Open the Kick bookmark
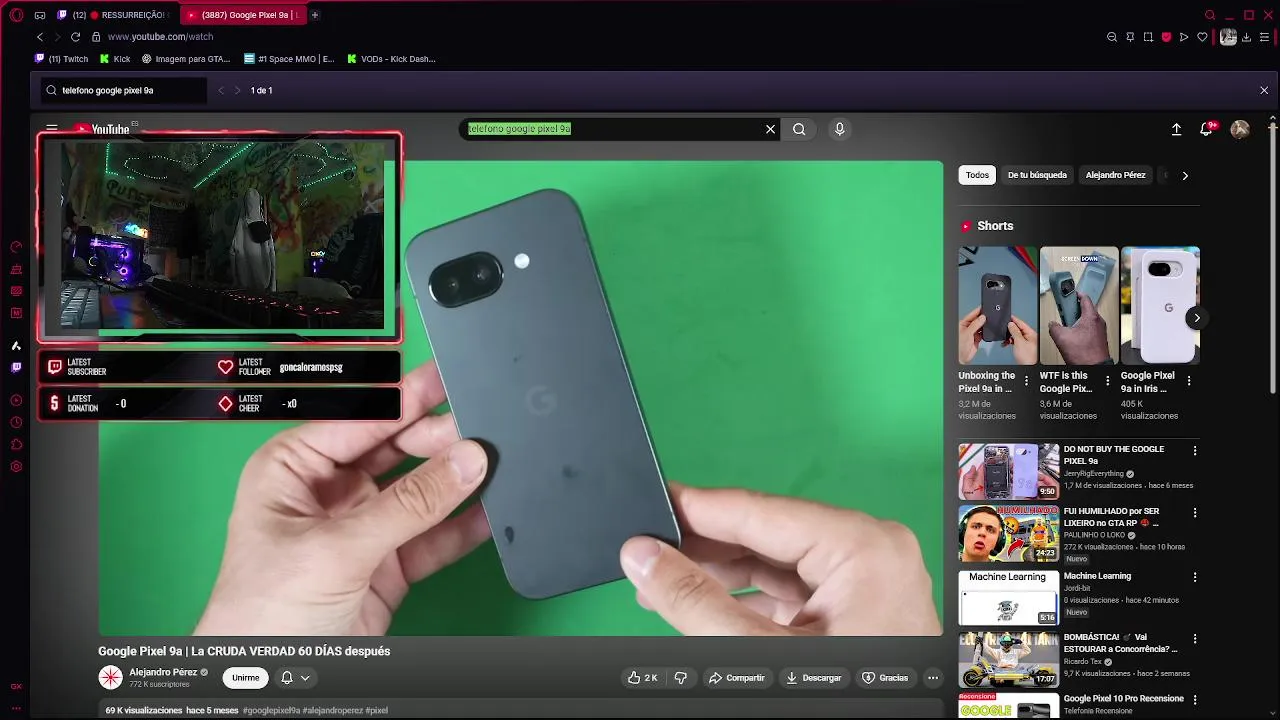The height and width of the screenshot is (720, 1280). coord(115,59)
